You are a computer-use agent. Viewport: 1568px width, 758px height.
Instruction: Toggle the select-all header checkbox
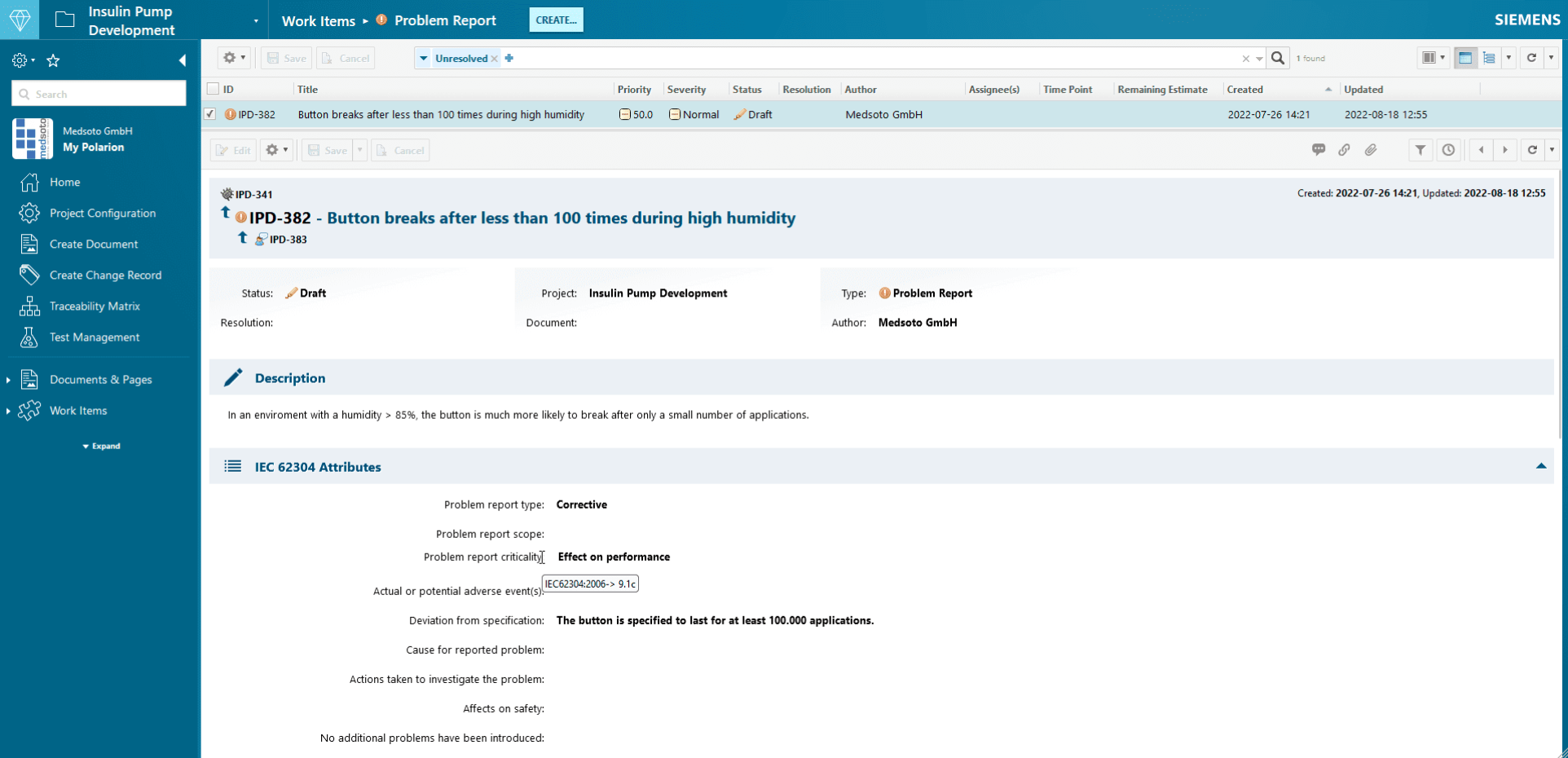click(x=213, y=89)
